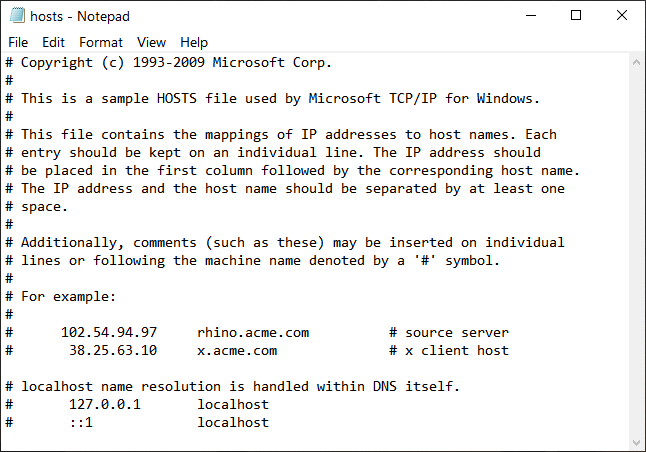Viewport: 646px width, 452px height.
Task: Place cursor in the Copyright line
Action: pos(169,62)
